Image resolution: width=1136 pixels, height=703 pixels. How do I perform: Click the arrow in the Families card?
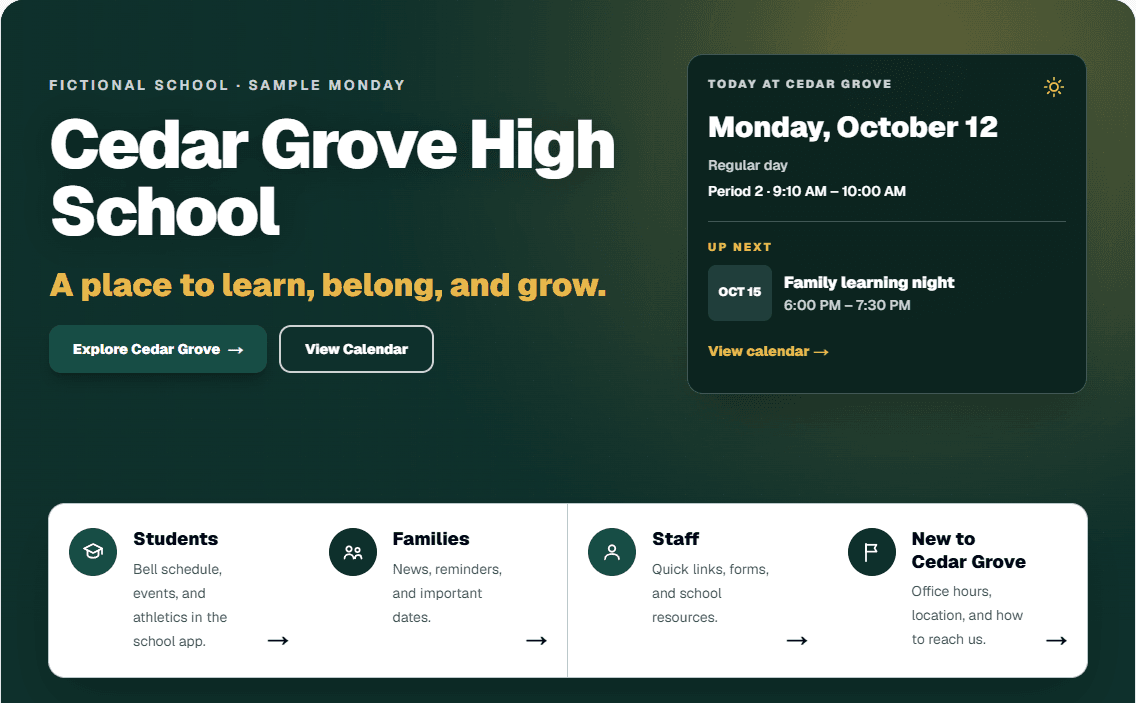[536, 640]
